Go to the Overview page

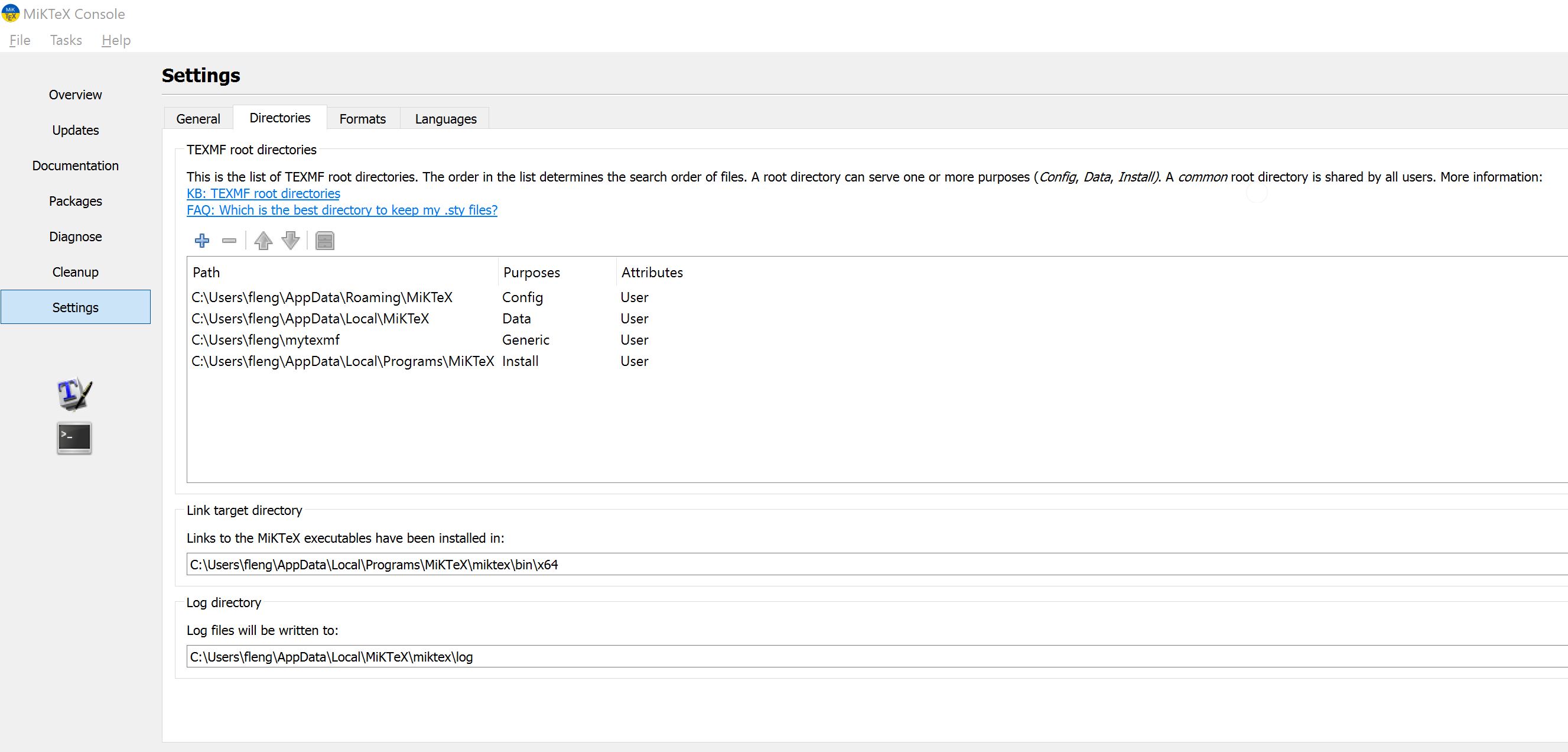(x=76, y=95)
